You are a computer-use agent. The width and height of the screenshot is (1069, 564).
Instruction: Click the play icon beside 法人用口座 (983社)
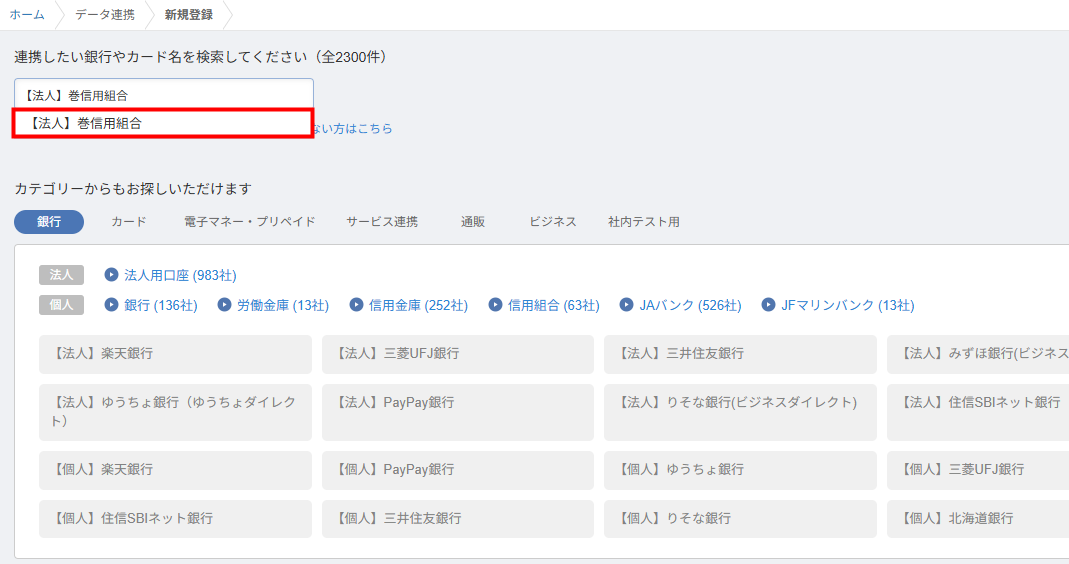tap(111, 275)
